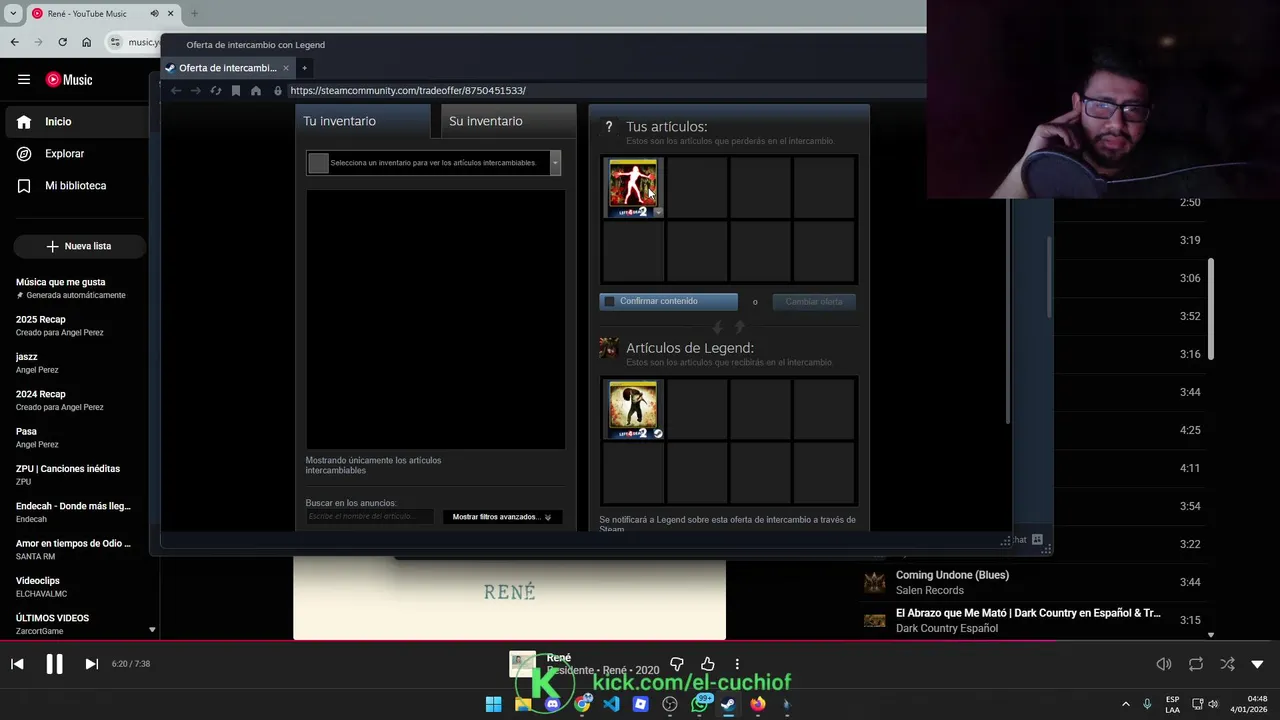Click the Steam browser bookmark icon

[236, 91]
